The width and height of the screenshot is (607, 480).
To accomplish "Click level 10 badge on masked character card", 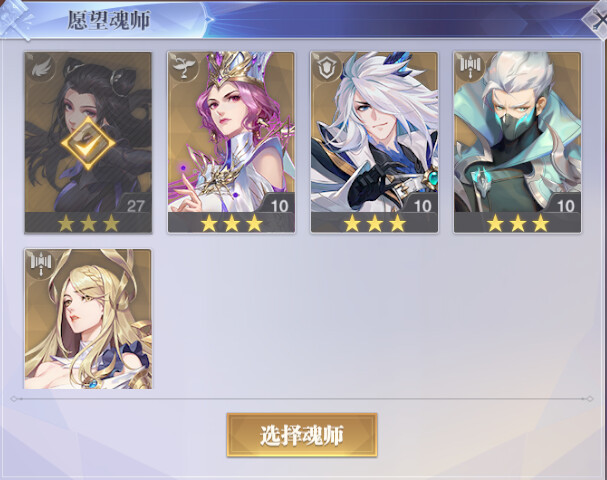I will coord(566,205).
